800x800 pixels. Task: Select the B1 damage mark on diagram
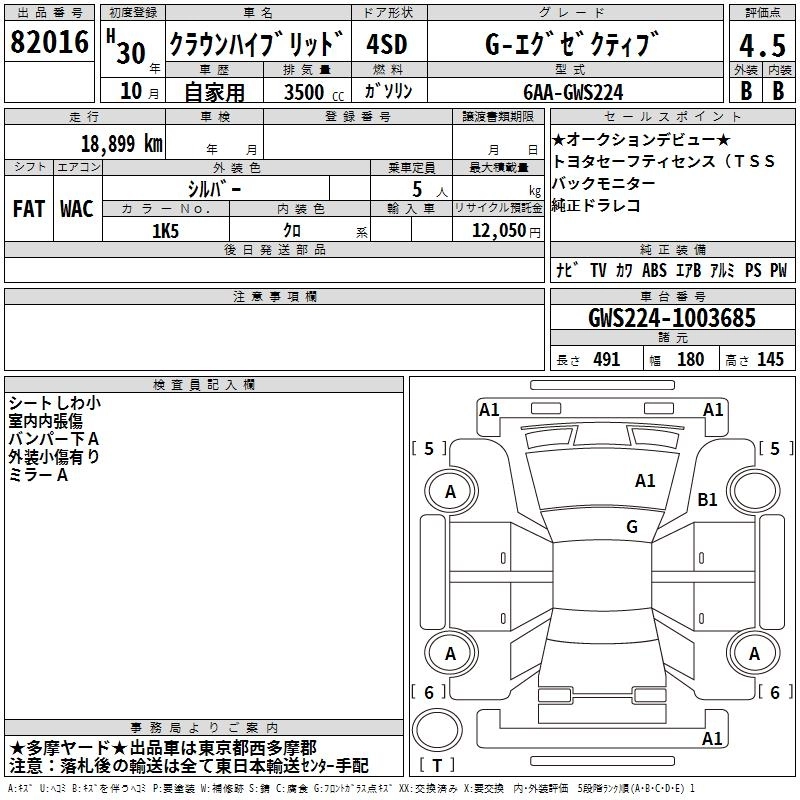[707, 499]
